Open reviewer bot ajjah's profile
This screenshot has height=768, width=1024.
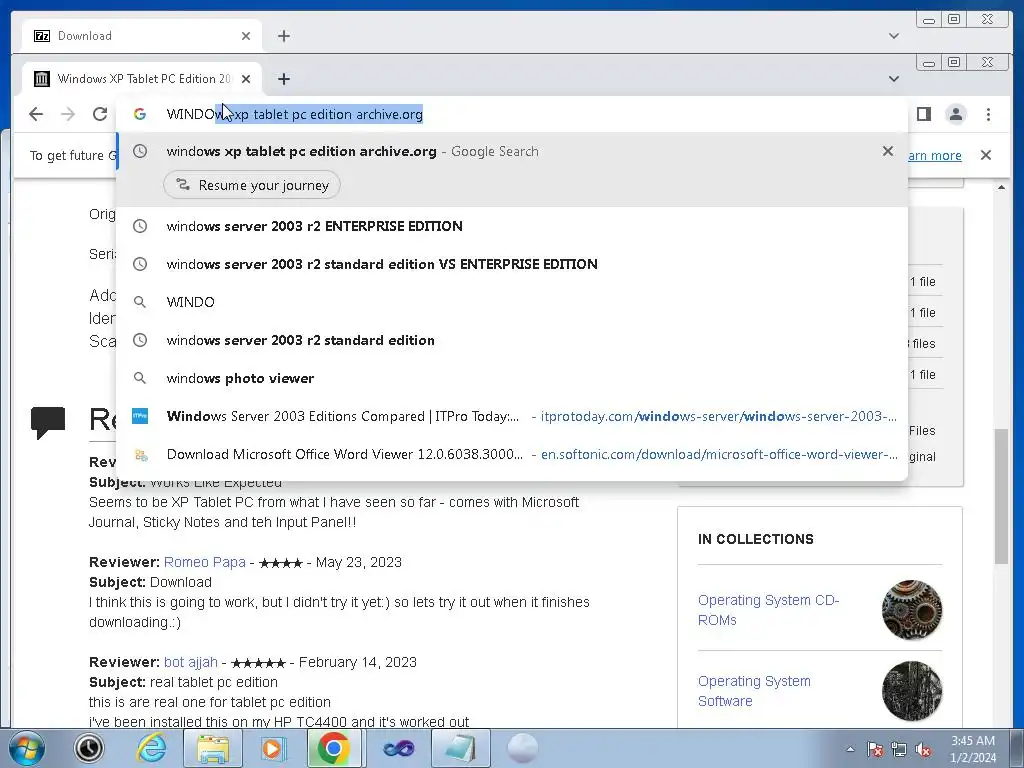pos(191,662)
